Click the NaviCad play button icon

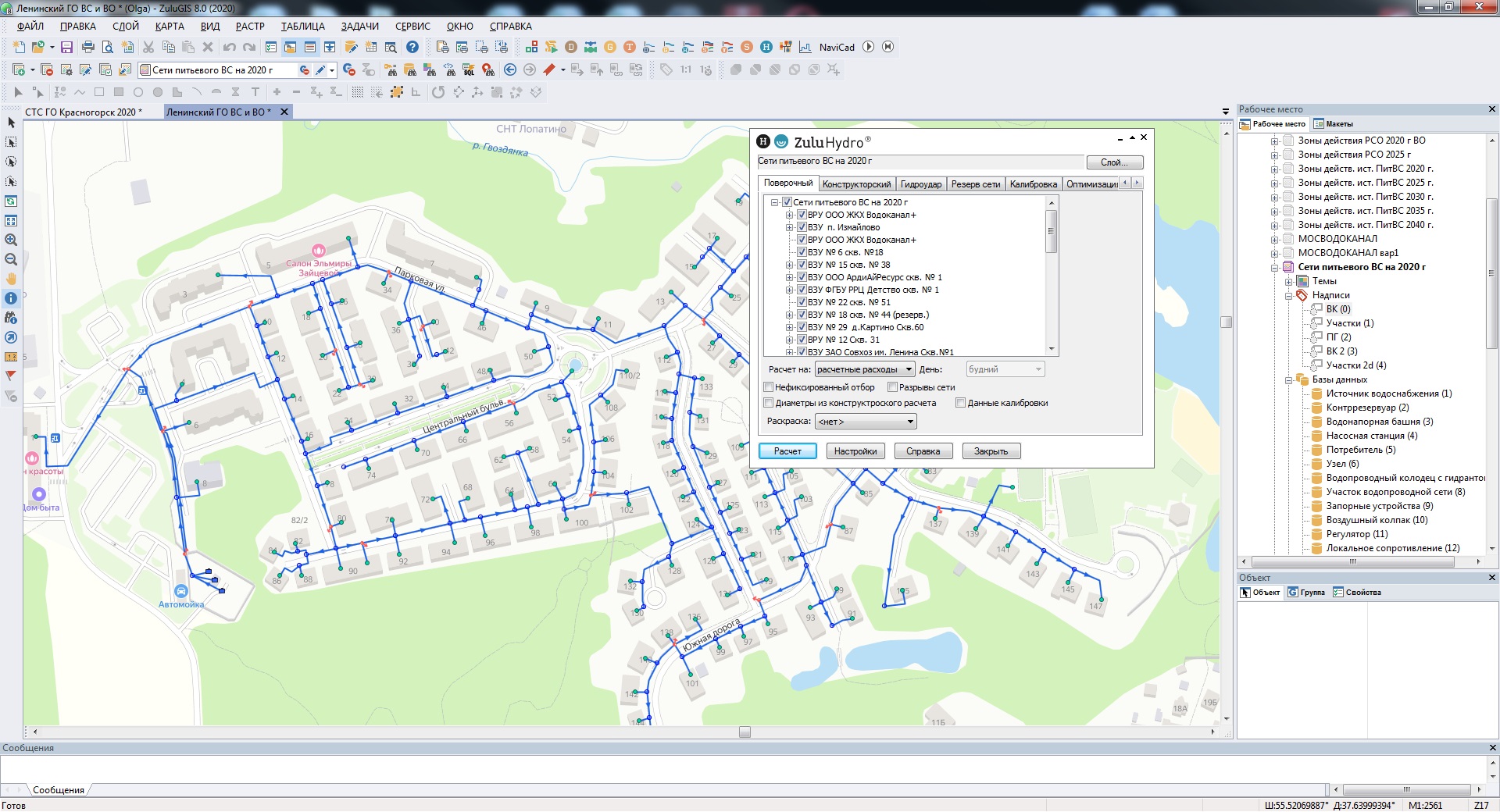coord(868,47)
